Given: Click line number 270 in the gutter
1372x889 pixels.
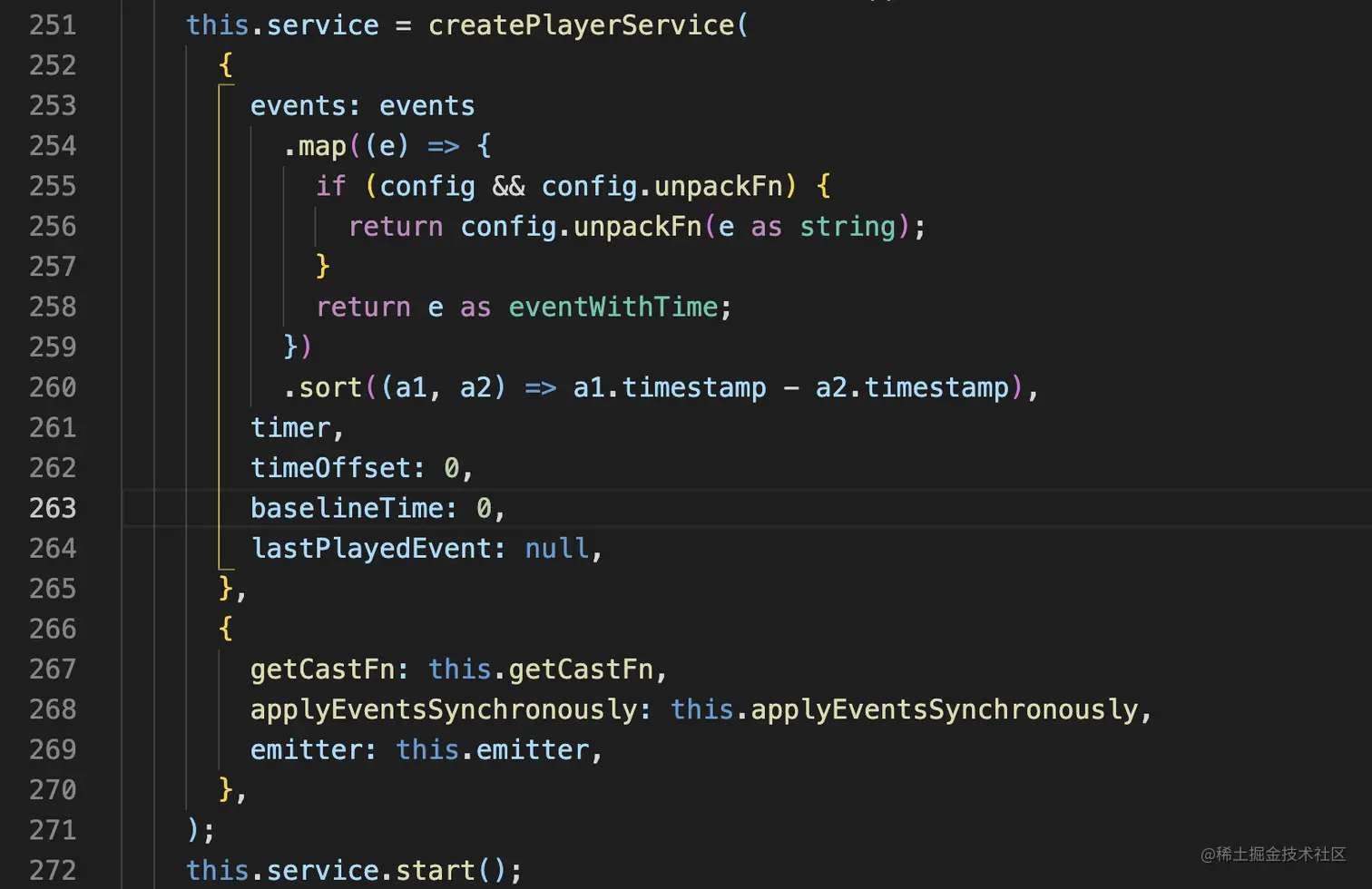Looking at the screenshot, I should pyautogui.click(x=53, y=789).
